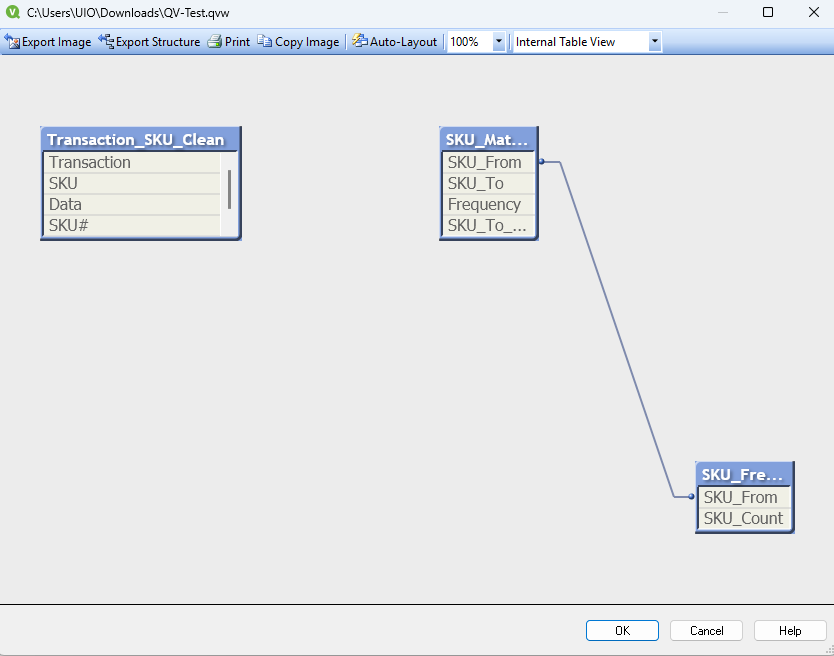
Task: Click the Export Structure toolbar icon
Action: (x=106, y=41)
